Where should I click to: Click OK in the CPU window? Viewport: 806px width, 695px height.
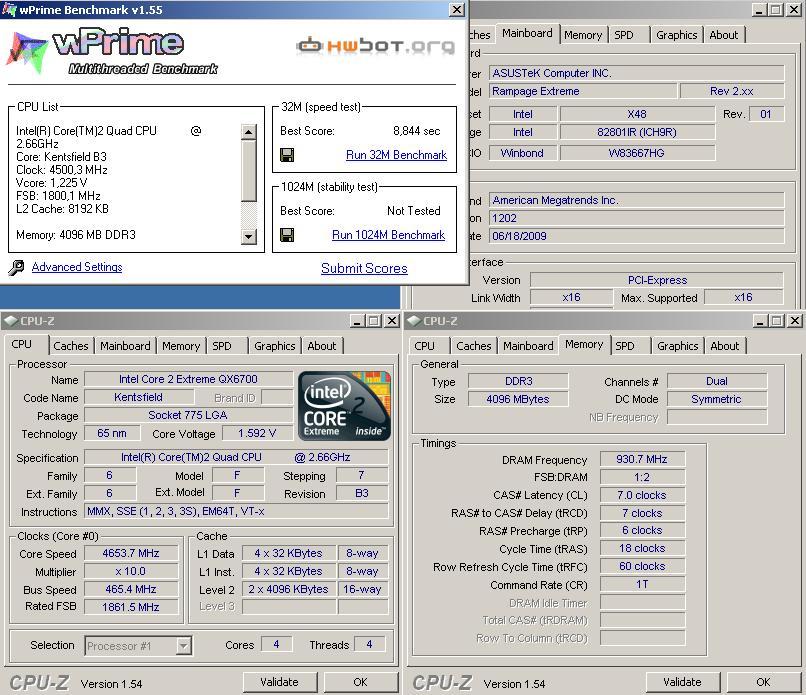(360, 682)
